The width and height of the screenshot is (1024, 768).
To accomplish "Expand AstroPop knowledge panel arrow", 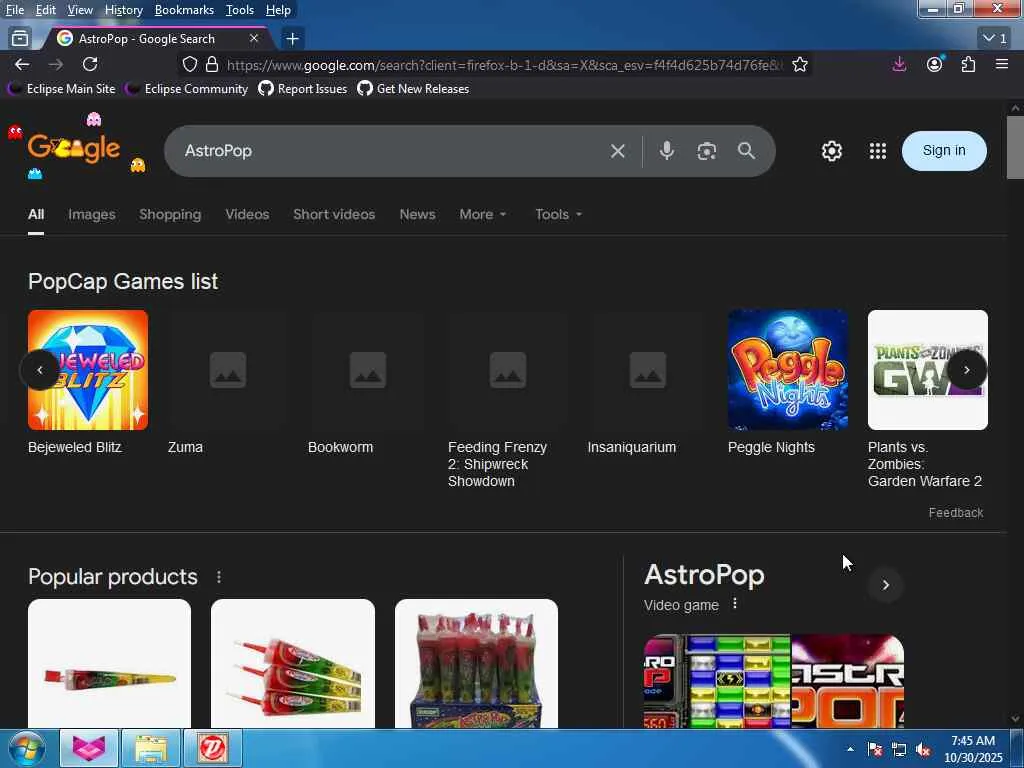I will pos(886,584).
